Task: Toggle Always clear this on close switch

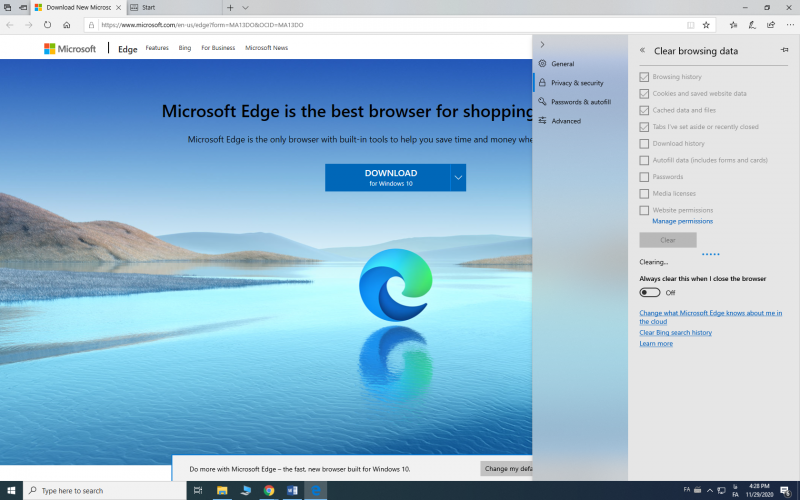Action: tap(650, 293)
